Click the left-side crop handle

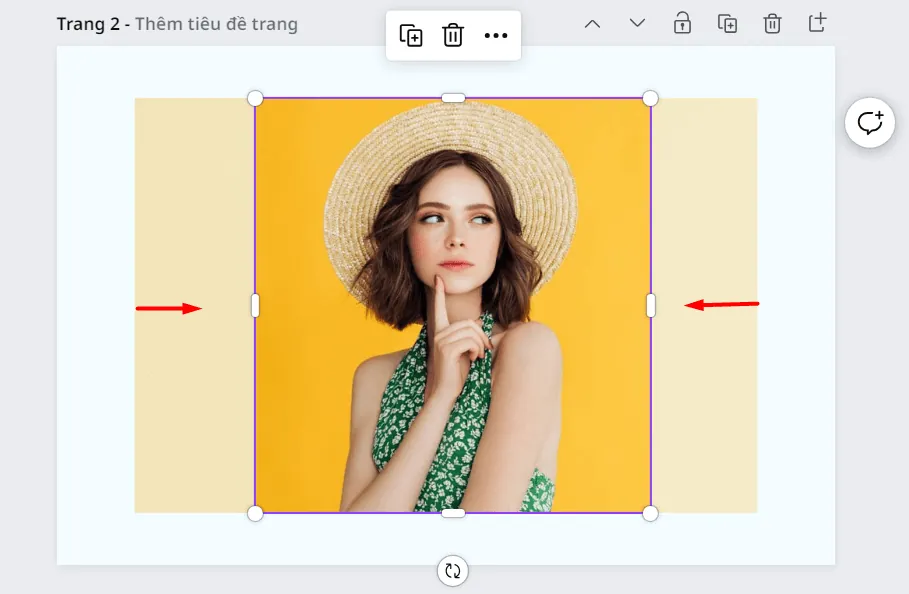(255, 305)
